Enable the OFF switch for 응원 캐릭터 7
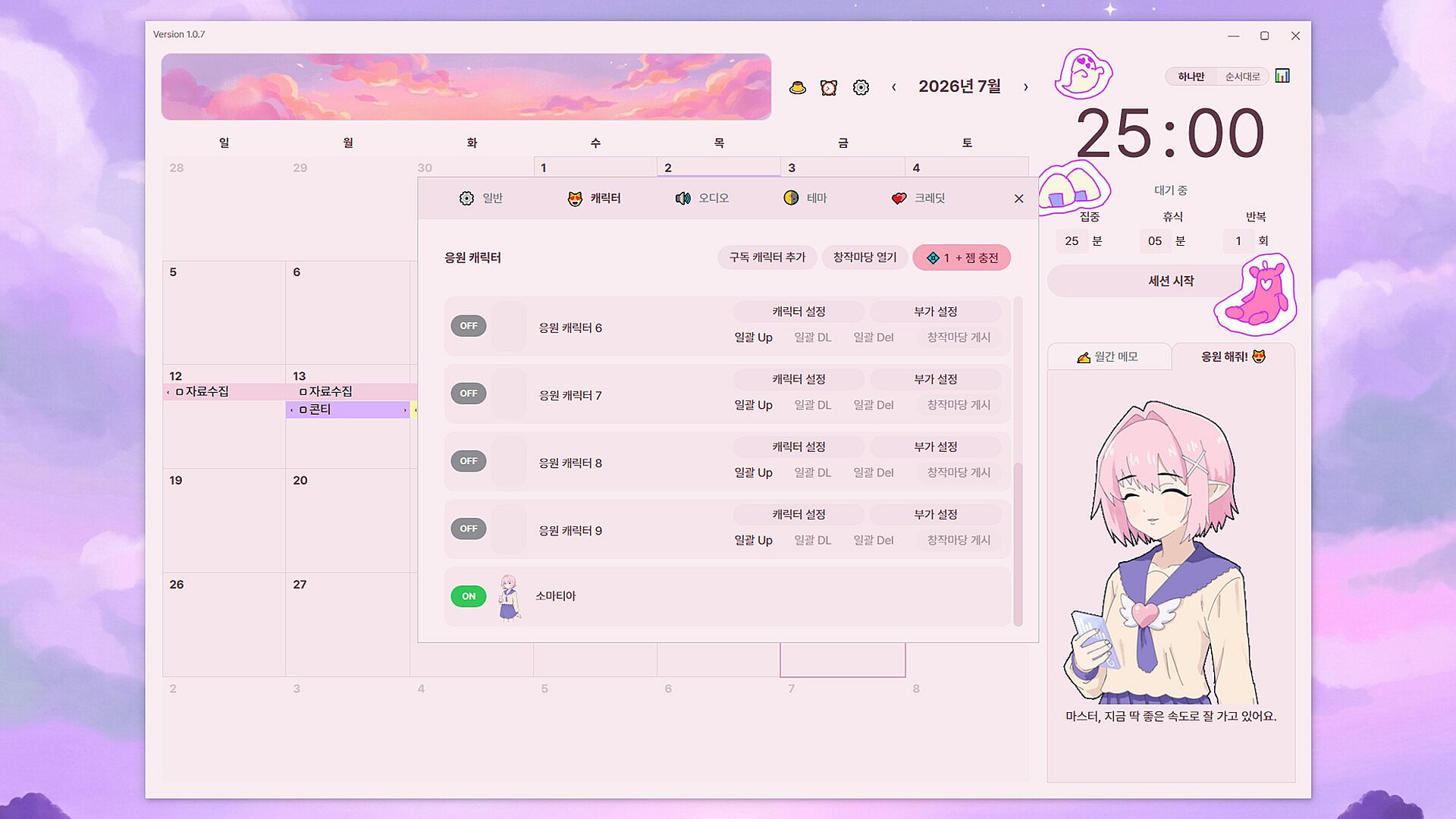Image resolution: width=1456 pixels, height=819 pixels. pos(469,394)
